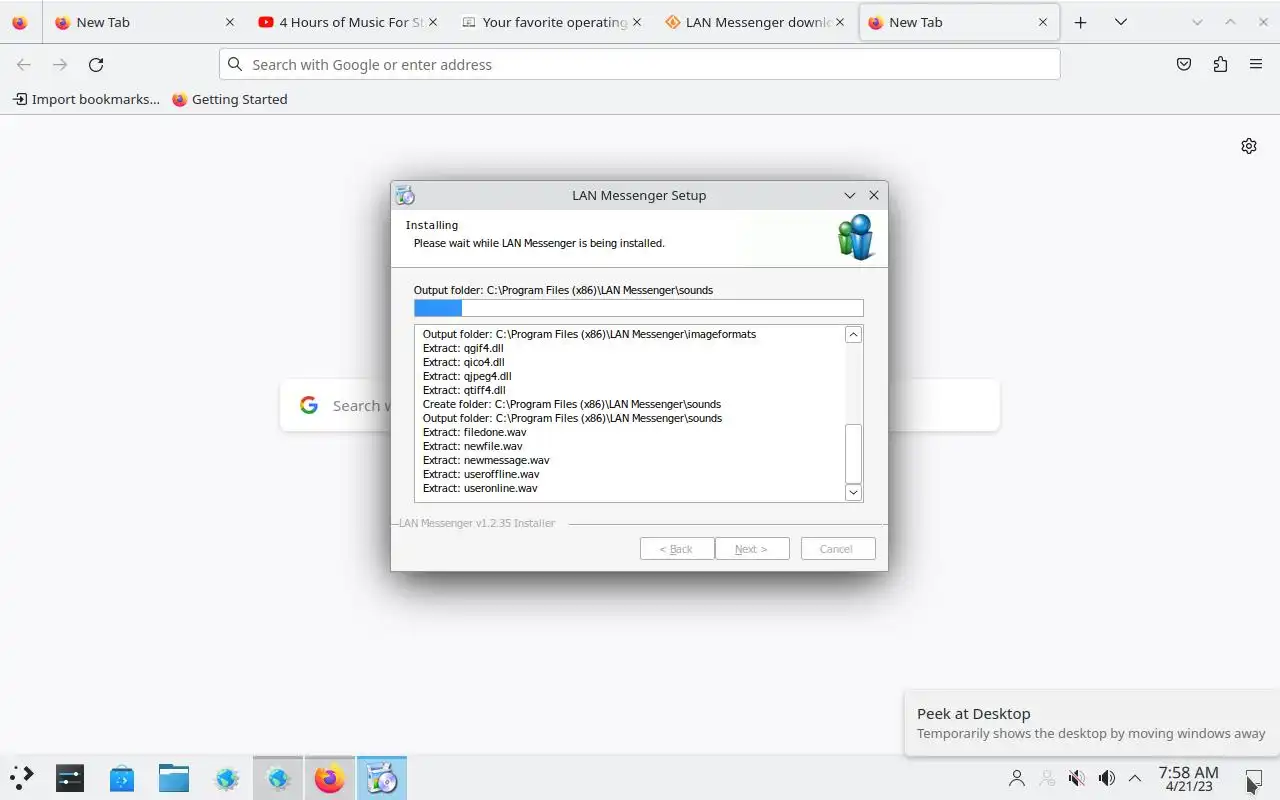Close the LAN Messenger Setup window
Image resolution: width=1280 pixels, height=800 pixels.
[x=874, y=195]
